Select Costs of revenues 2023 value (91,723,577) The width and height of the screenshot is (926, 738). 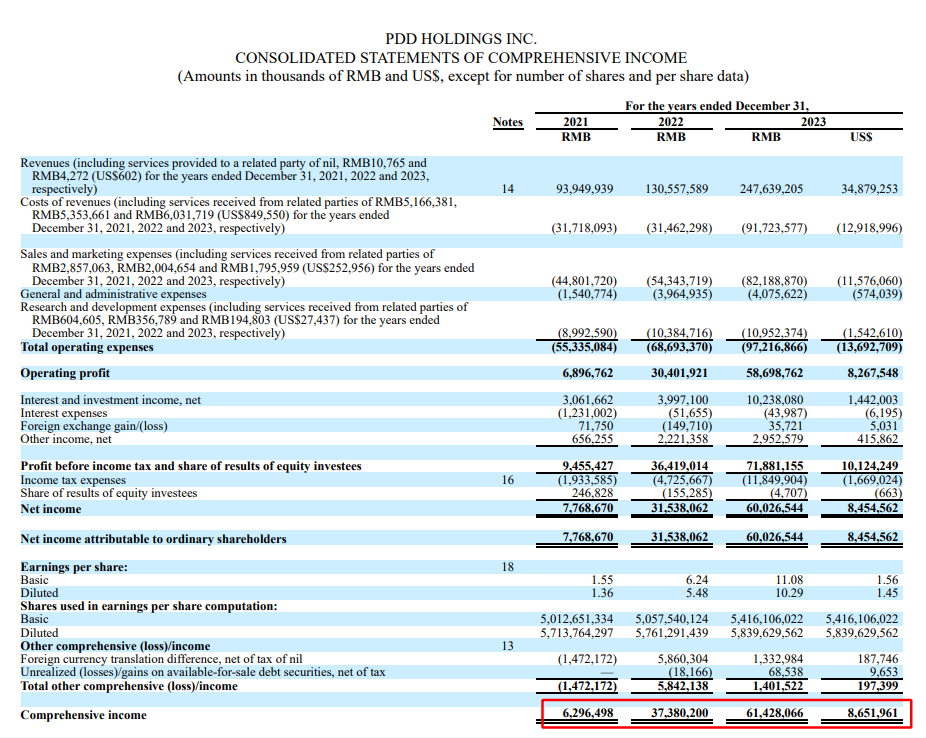point(774,228)
